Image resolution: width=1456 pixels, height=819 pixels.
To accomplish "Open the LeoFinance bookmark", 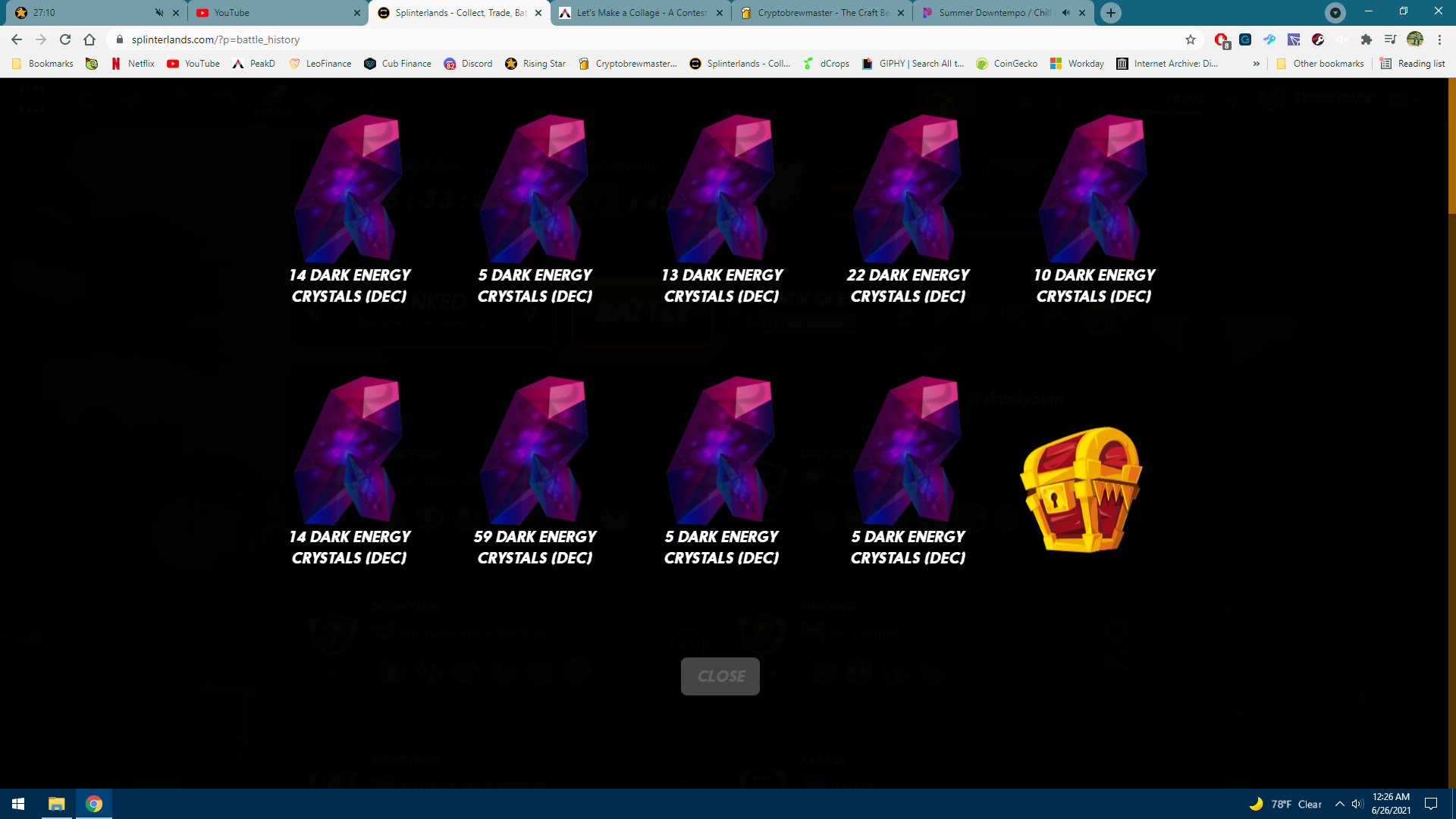I will pos(321,64).
